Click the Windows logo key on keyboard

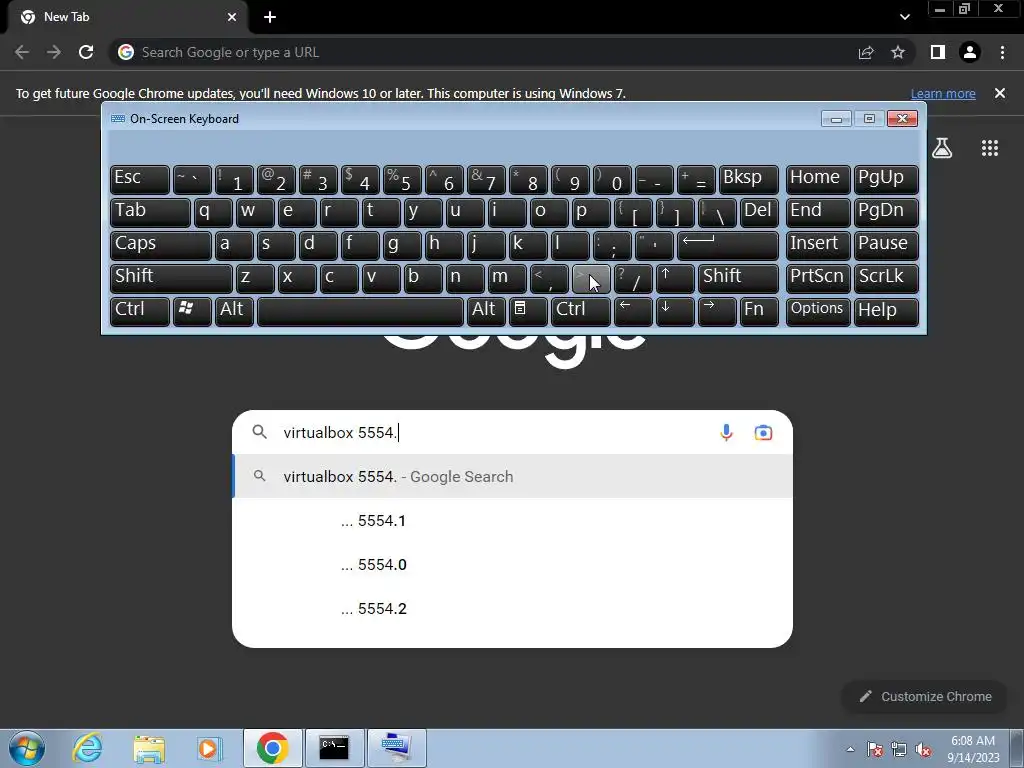[192, 312]
